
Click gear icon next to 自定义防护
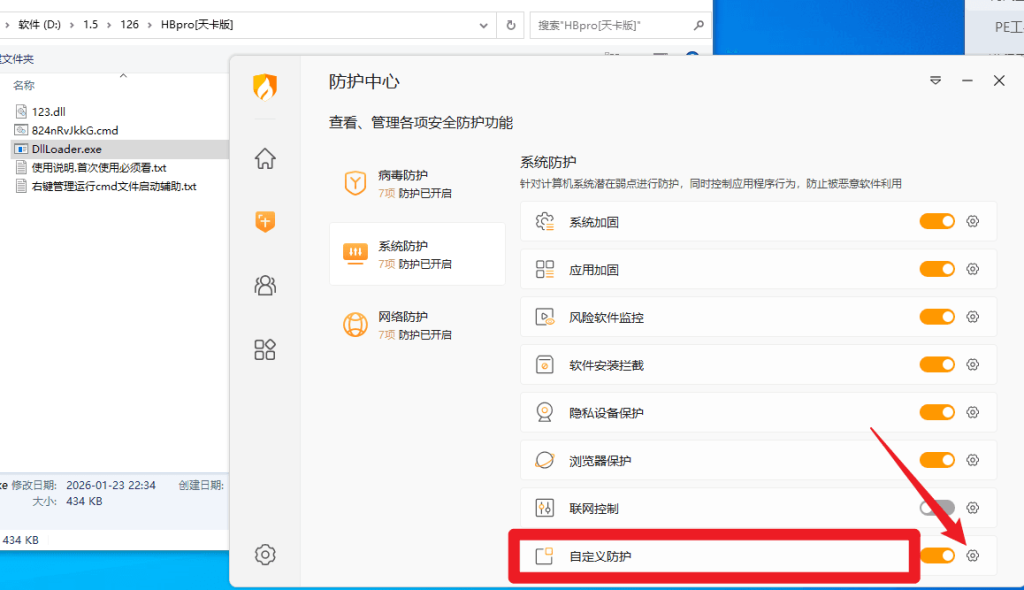[972, 556]
